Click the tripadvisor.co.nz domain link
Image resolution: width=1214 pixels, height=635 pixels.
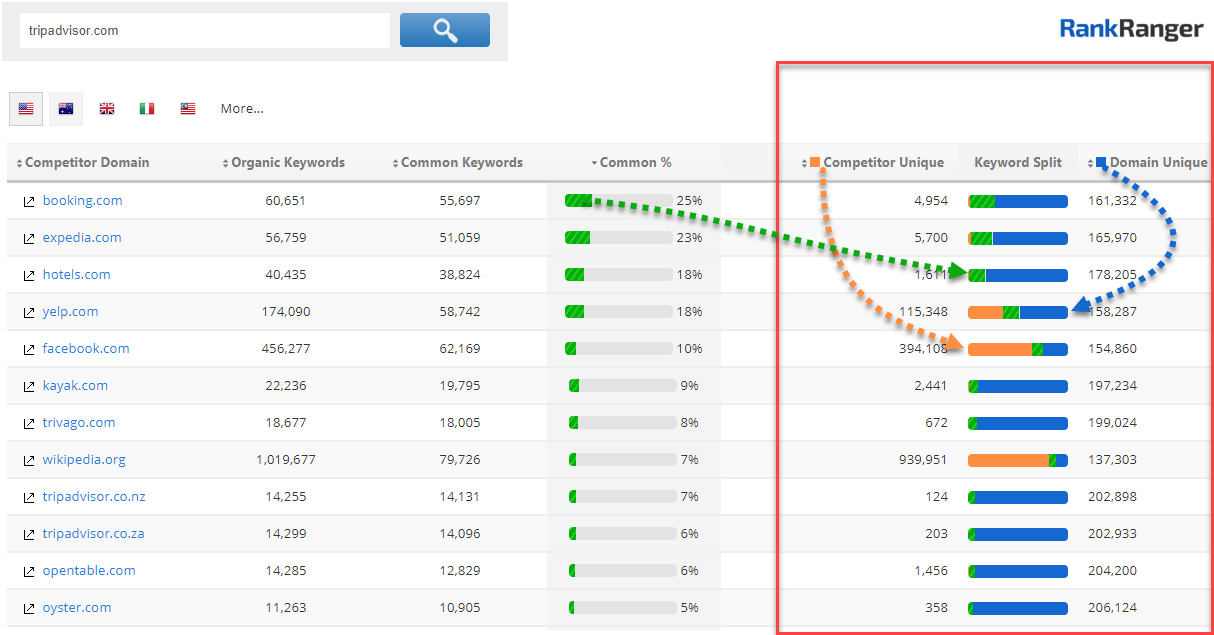(x=94, y=497)
